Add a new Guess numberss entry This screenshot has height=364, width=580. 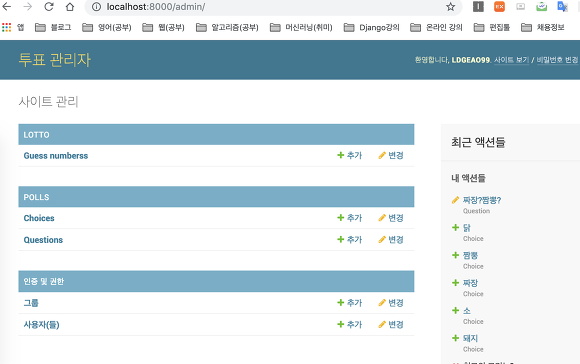click(350, 155)
